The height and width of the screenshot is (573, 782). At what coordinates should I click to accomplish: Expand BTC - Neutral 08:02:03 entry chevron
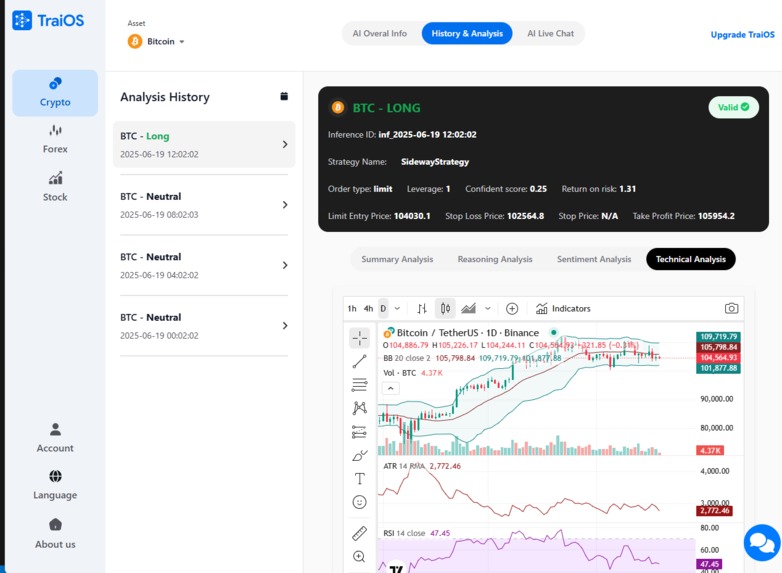pyautogui.click(x=285, y=205)
